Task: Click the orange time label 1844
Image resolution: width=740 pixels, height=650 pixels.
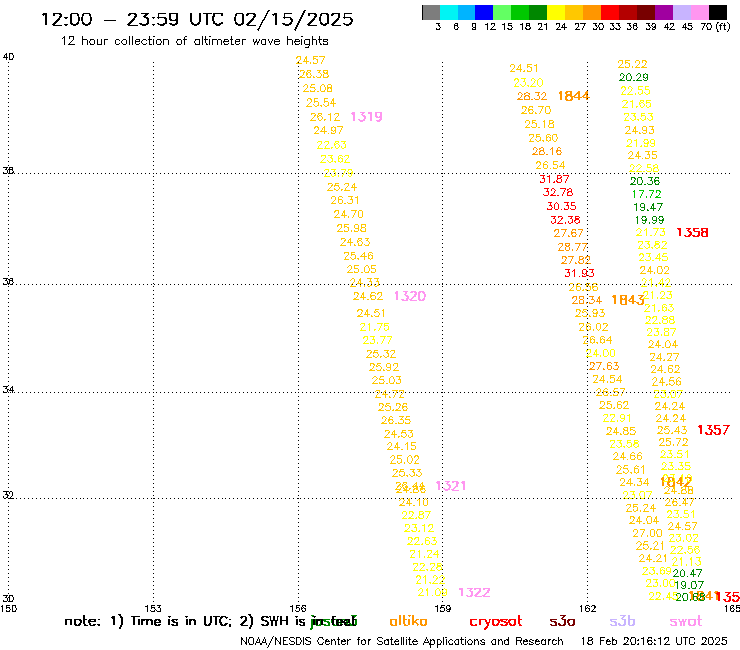Action: (573, 96)
